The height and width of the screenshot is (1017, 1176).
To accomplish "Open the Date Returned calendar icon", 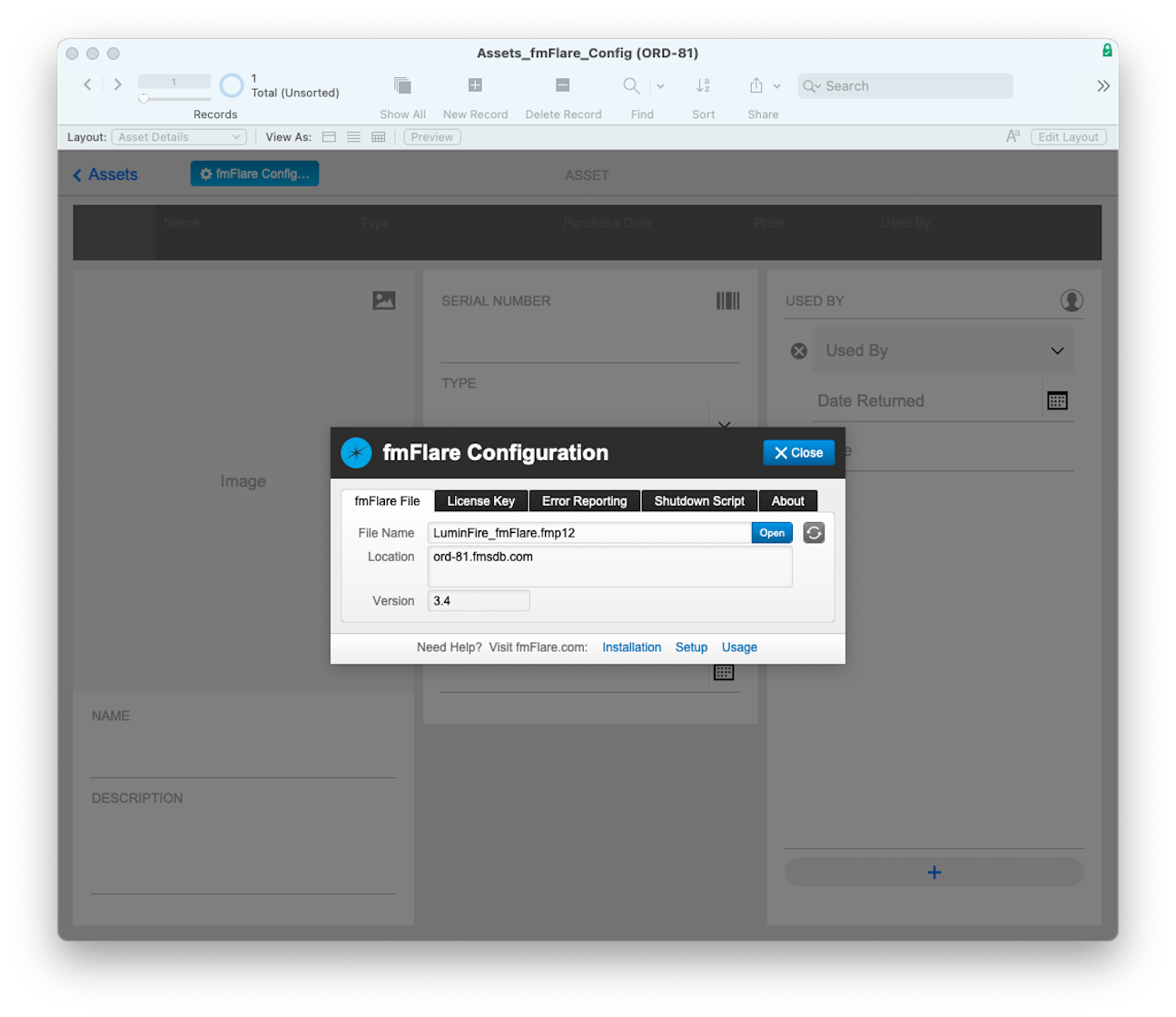I will 1057,400.
